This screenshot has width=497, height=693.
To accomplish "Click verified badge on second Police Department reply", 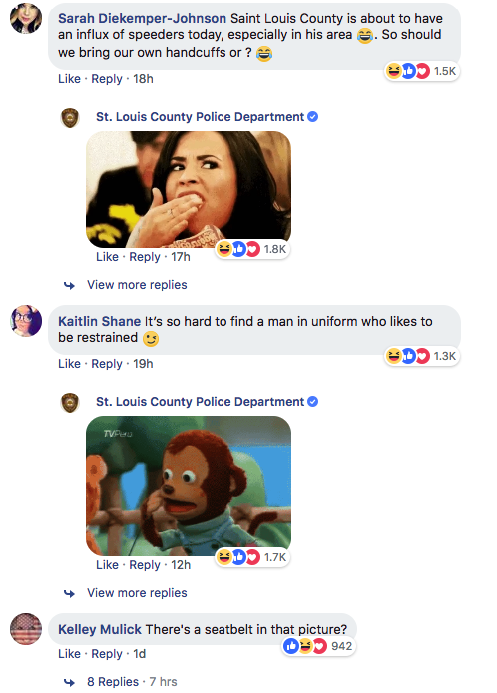I will coord(312,401).
